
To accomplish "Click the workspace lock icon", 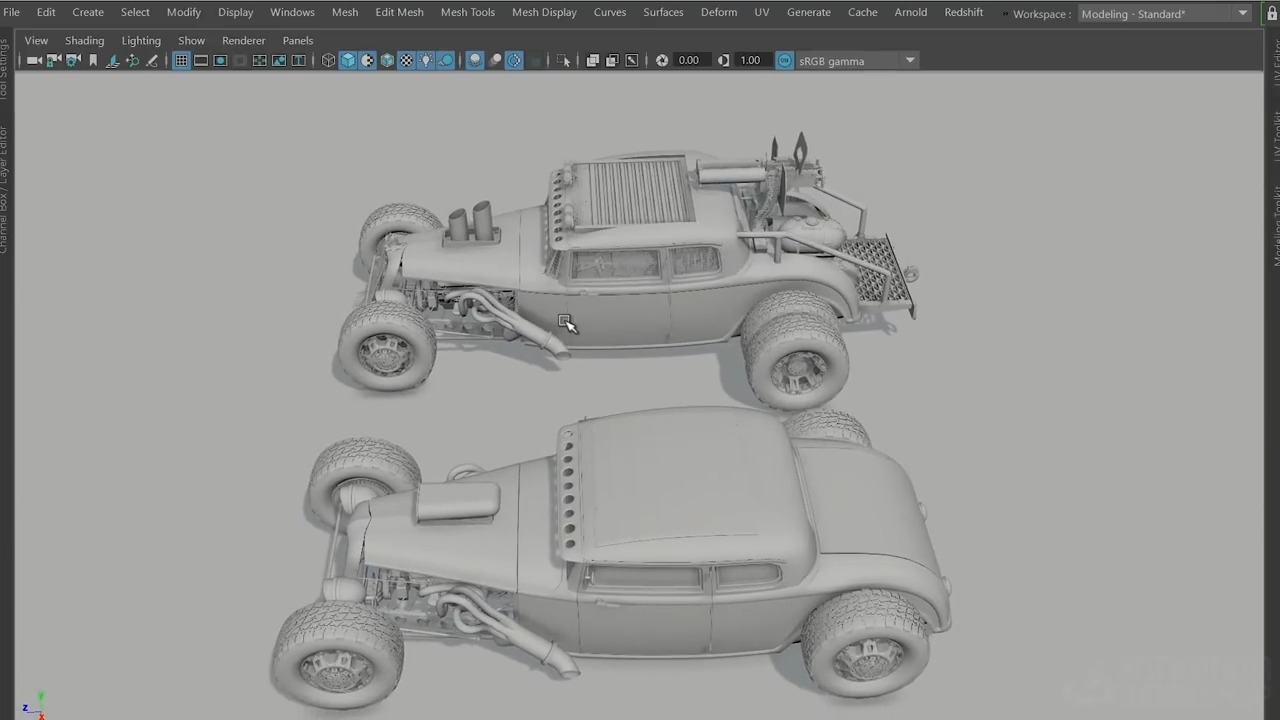I will click(1272, 14).
